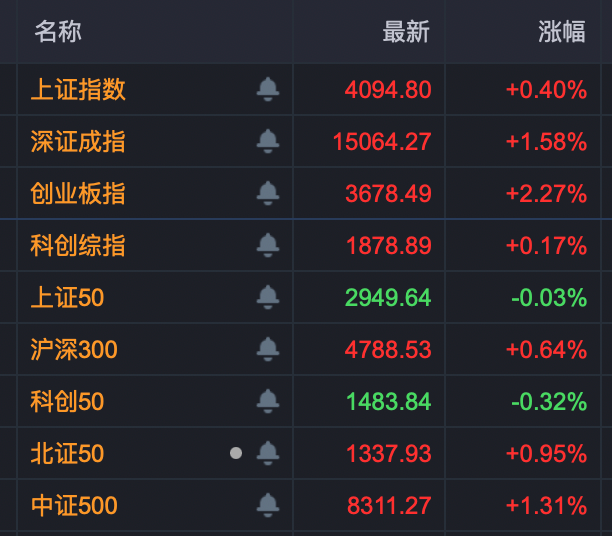
Task: Click the 15064.27 latest price of 深证成指
Action: pos(382,142)
